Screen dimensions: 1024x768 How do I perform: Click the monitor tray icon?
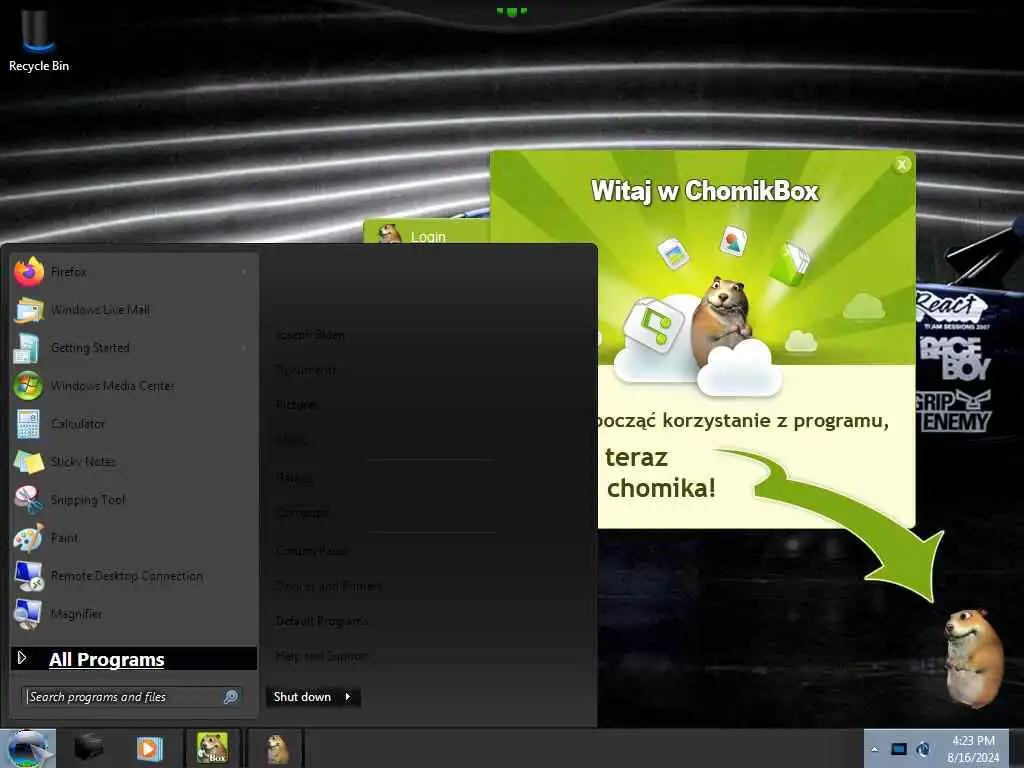pos(899,749)
